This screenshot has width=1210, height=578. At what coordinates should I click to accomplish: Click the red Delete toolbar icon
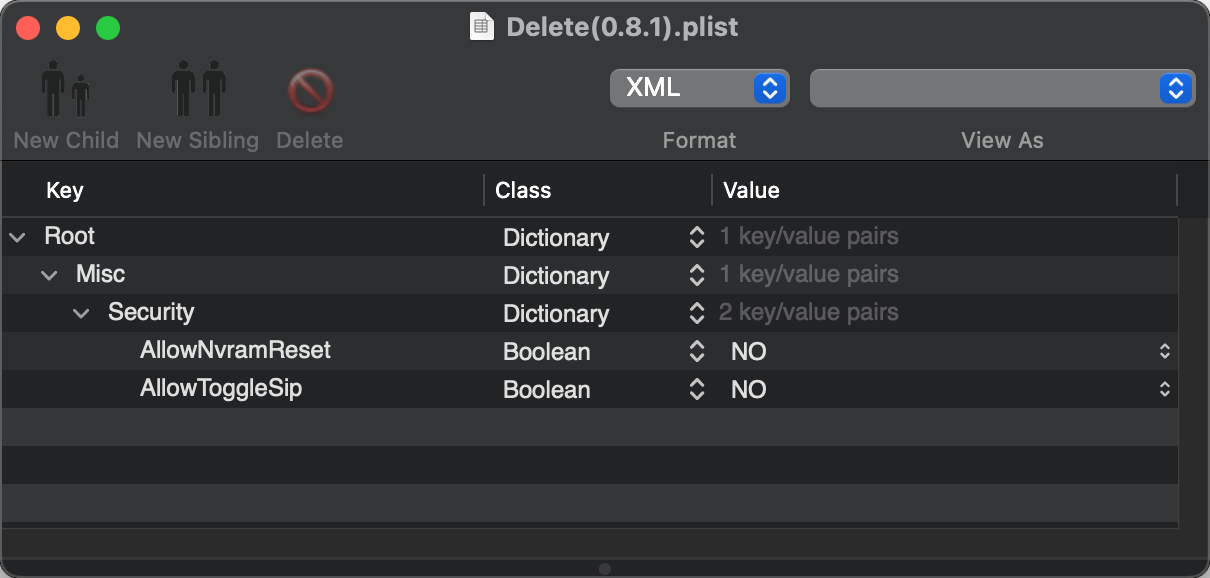click(310, 91)
